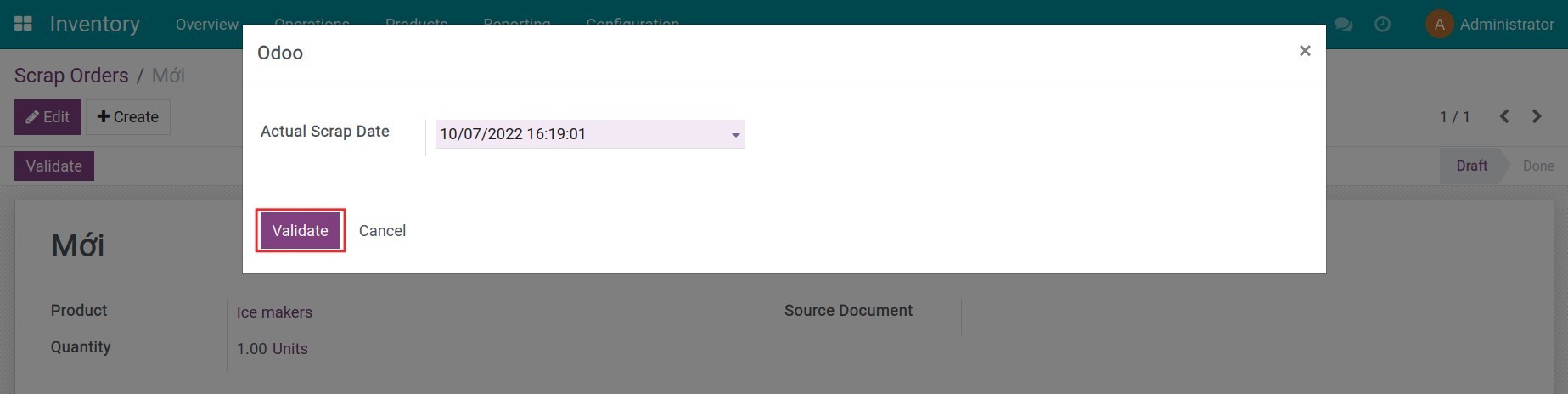This screenshot has height=394, width=1568.
Task: Open the Overview menu
Action: click(206, 25)
